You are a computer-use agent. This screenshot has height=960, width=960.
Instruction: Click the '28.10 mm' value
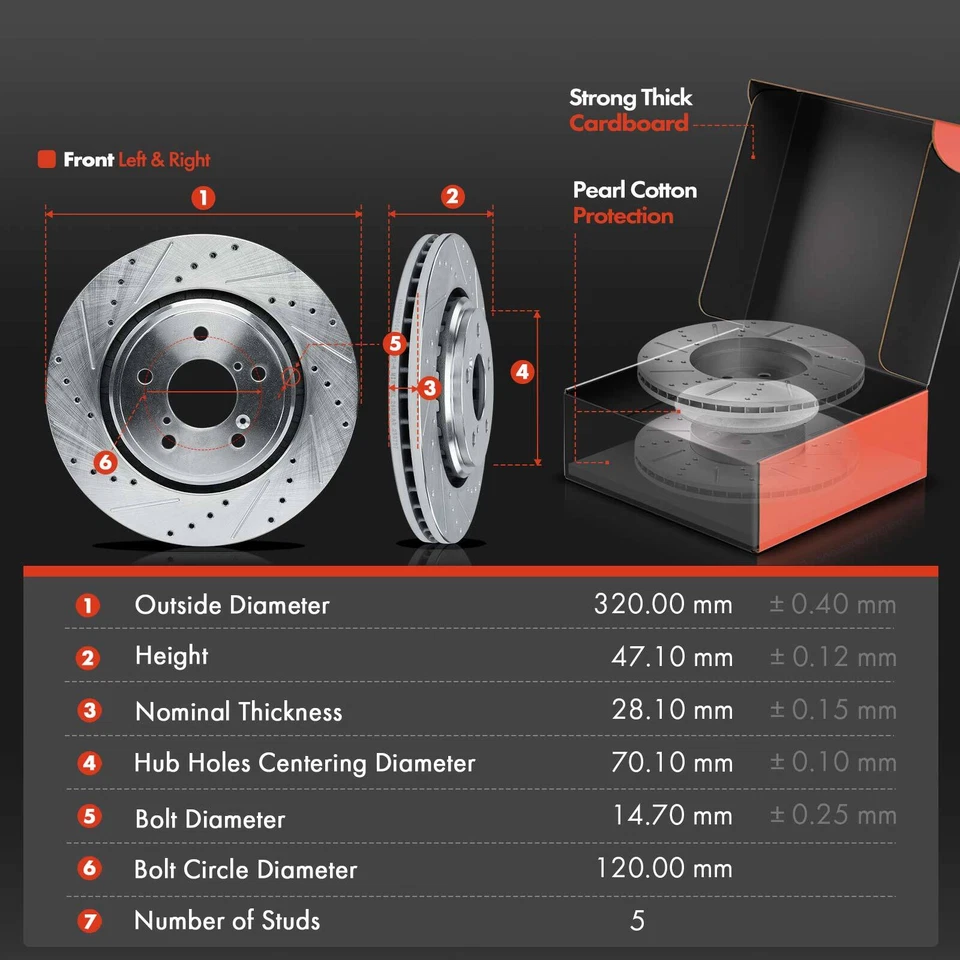click(x=672, y=710)
